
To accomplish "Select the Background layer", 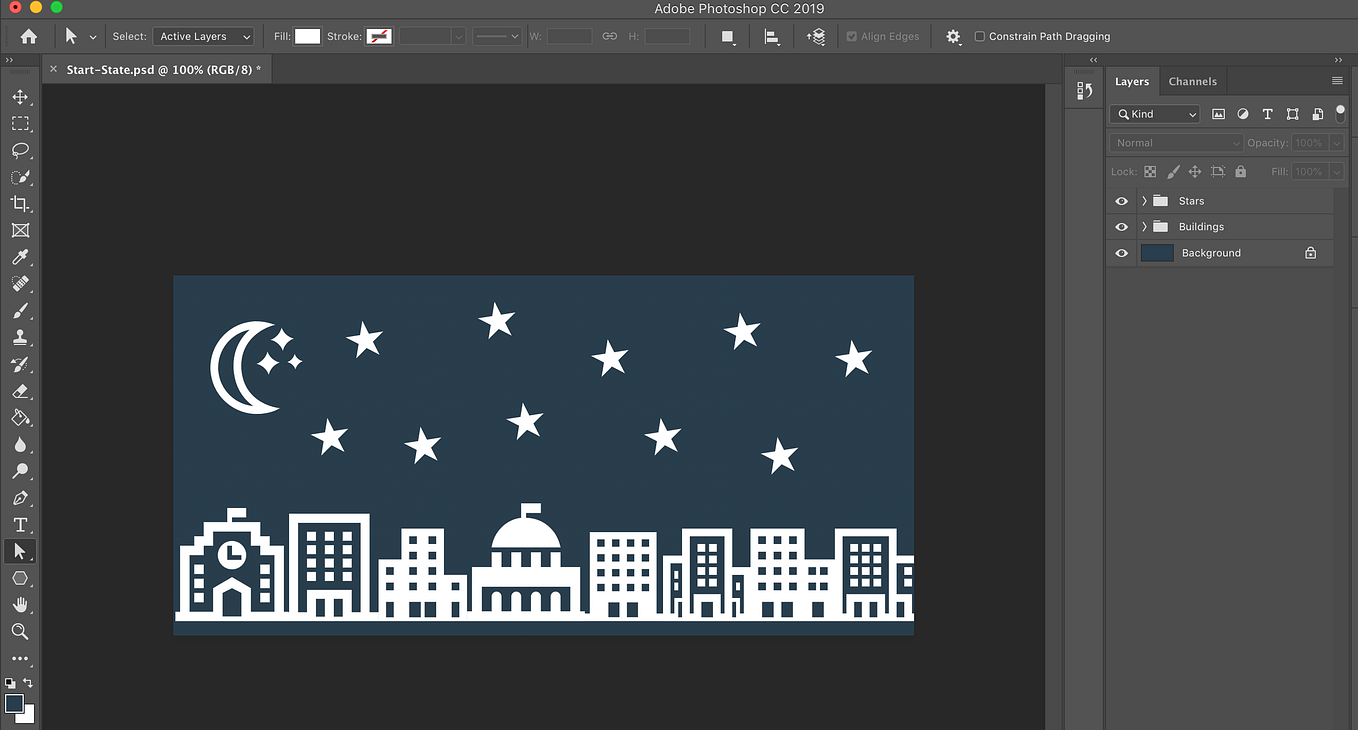I will pyautogui.click(x=1211, y=253).
